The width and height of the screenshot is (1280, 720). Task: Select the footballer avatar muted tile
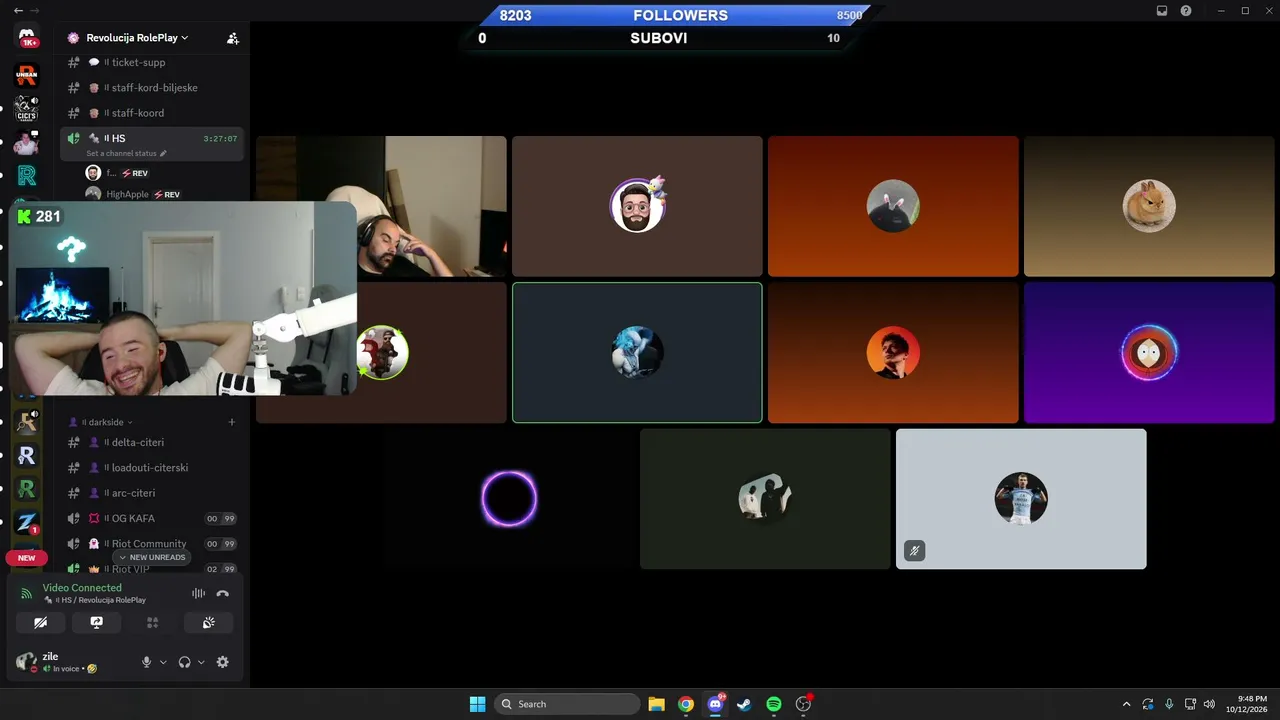click(x=1021, y=499)
